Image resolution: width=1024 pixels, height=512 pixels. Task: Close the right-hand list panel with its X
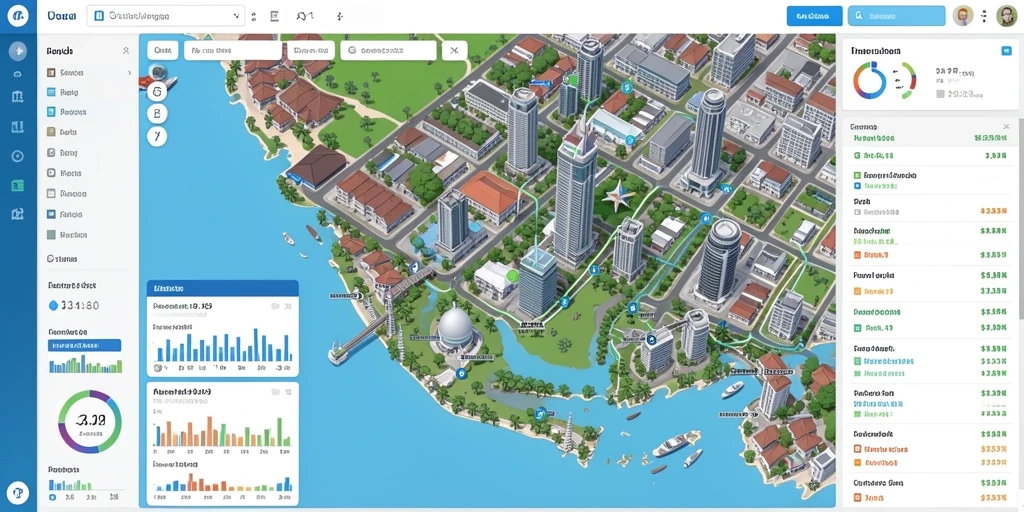(x=1006, y=127)
